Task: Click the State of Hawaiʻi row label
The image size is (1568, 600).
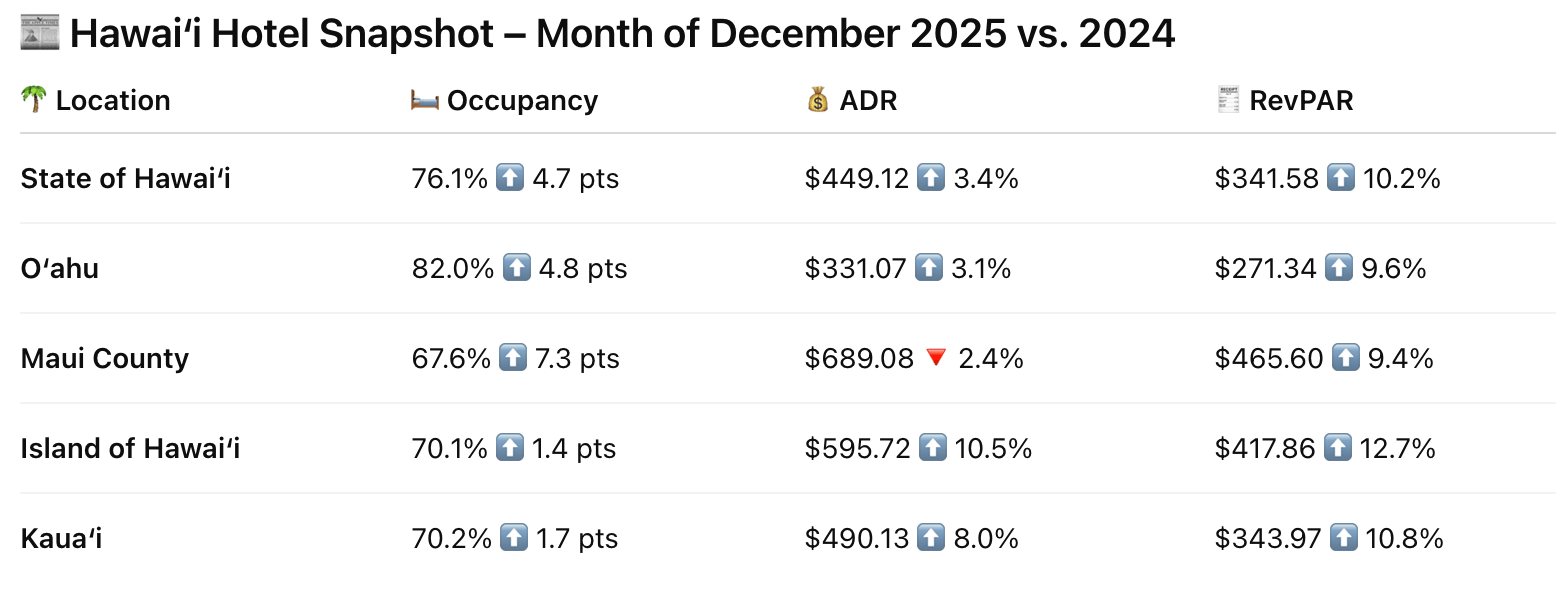Action: point(126,179)
